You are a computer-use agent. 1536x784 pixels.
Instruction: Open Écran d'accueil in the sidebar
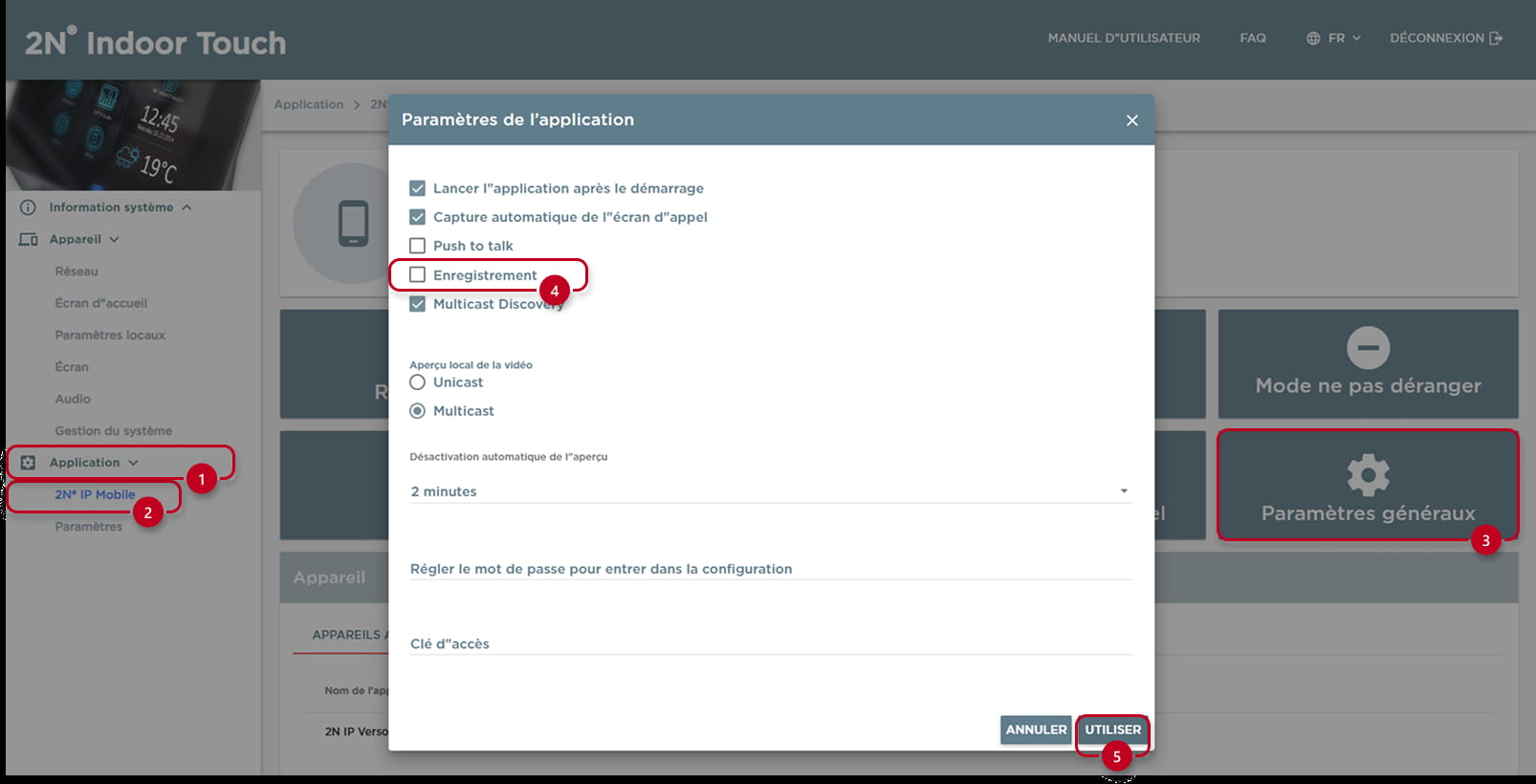[x=100, y=303]
